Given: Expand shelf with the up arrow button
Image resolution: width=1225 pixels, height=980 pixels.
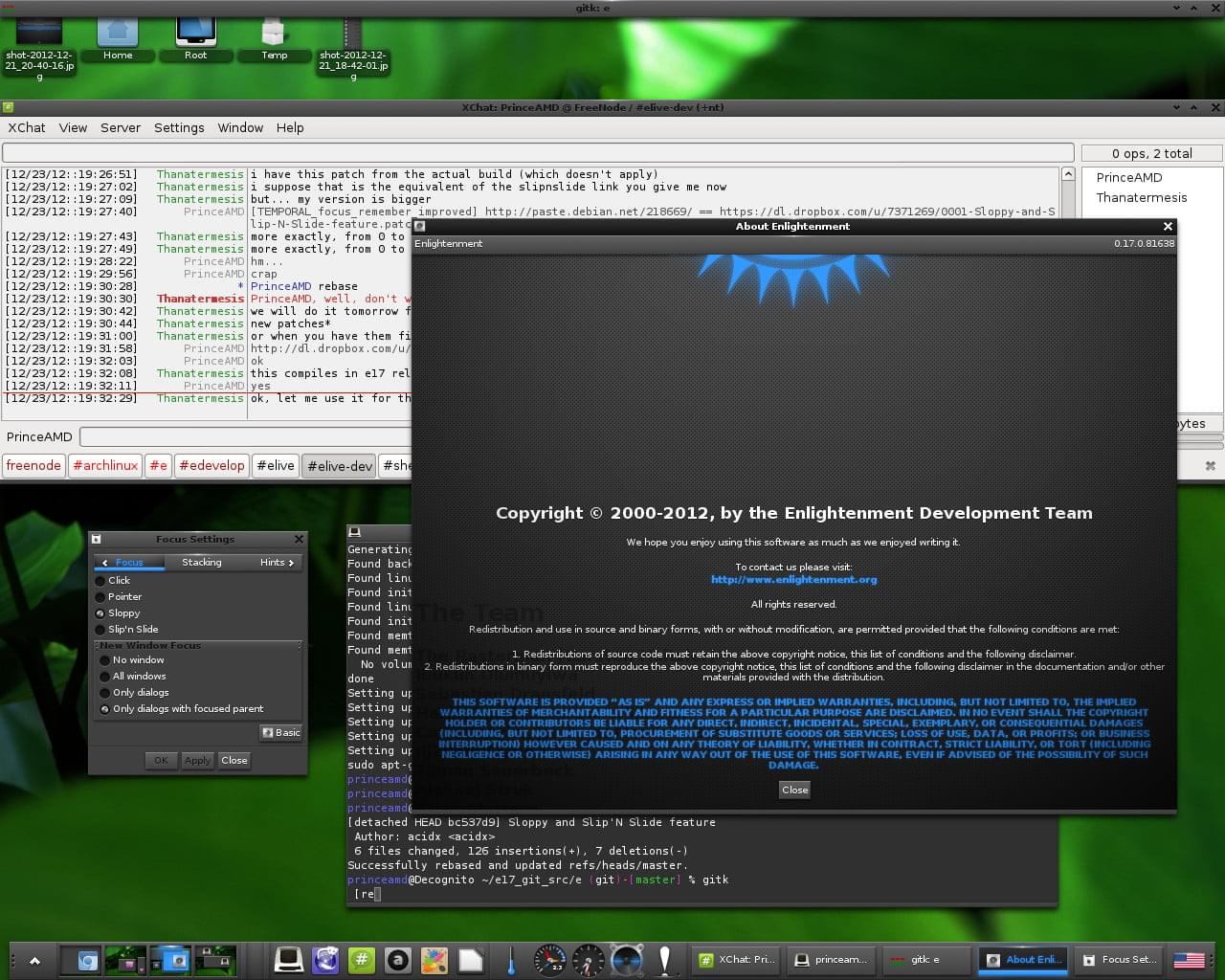Looking at the screenshot, I should coord(35,960).
